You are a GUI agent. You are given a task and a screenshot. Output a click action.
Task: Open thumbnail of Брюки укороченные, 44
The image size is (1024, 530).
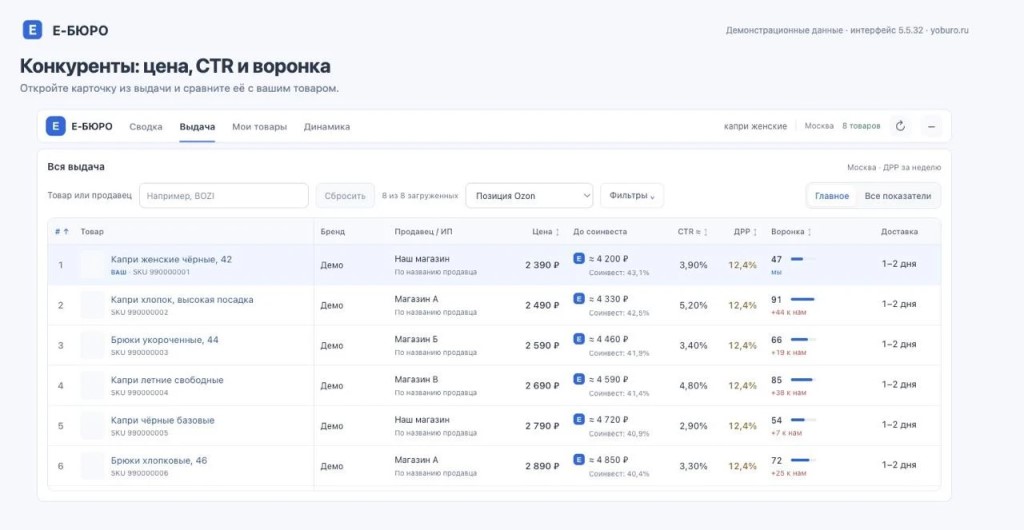coord(93,345)
